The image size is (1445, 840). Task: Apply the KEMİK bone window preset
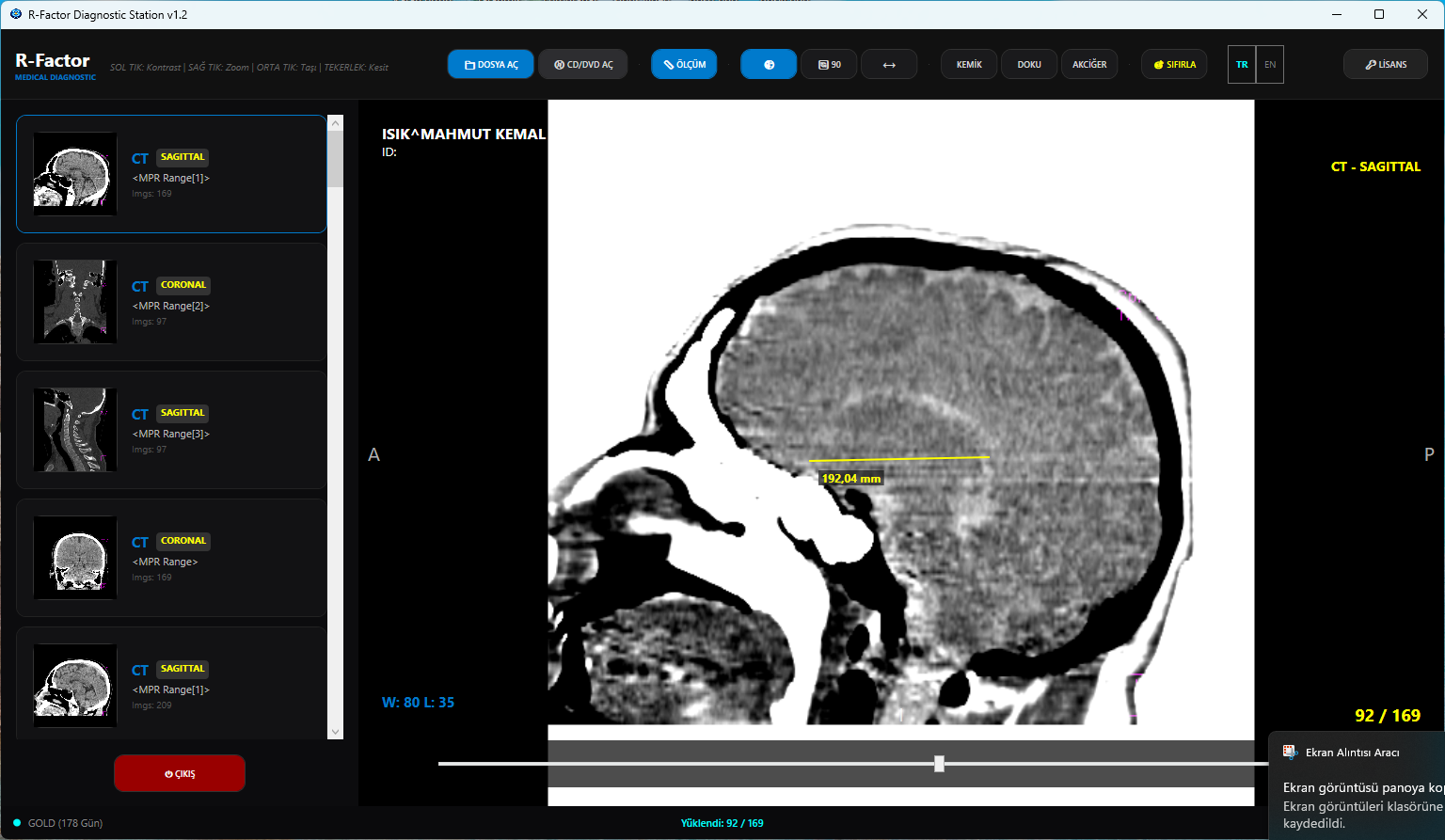pyautogui.click(x=969, y=65)
